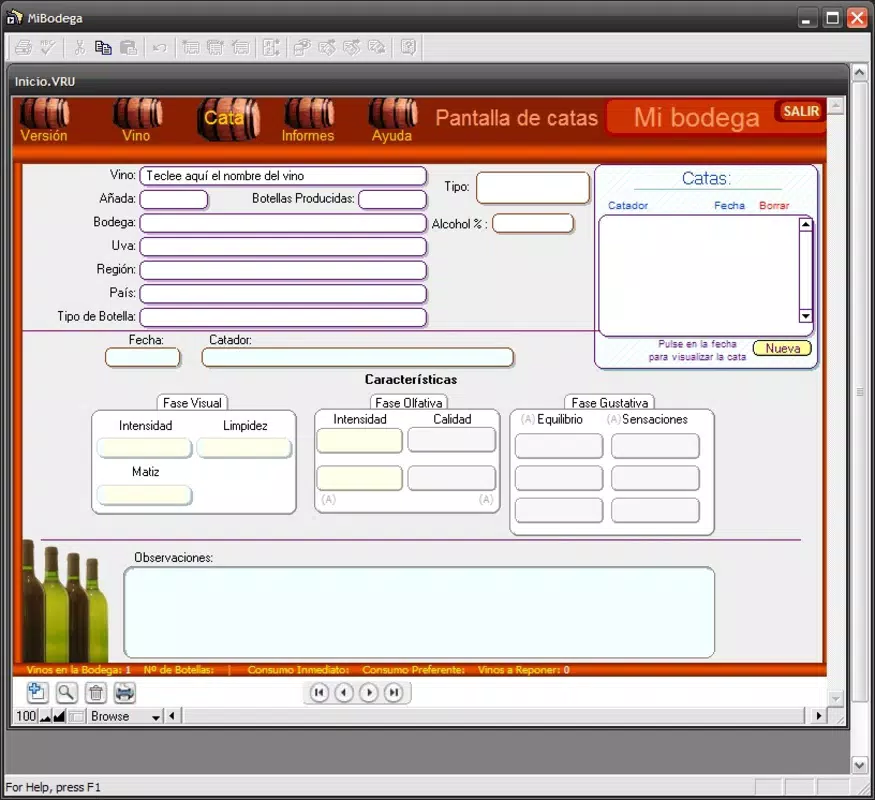Viewport: 875px width, 800px height.
Task: Go to the previous record button
Action: tap(344, 692)
